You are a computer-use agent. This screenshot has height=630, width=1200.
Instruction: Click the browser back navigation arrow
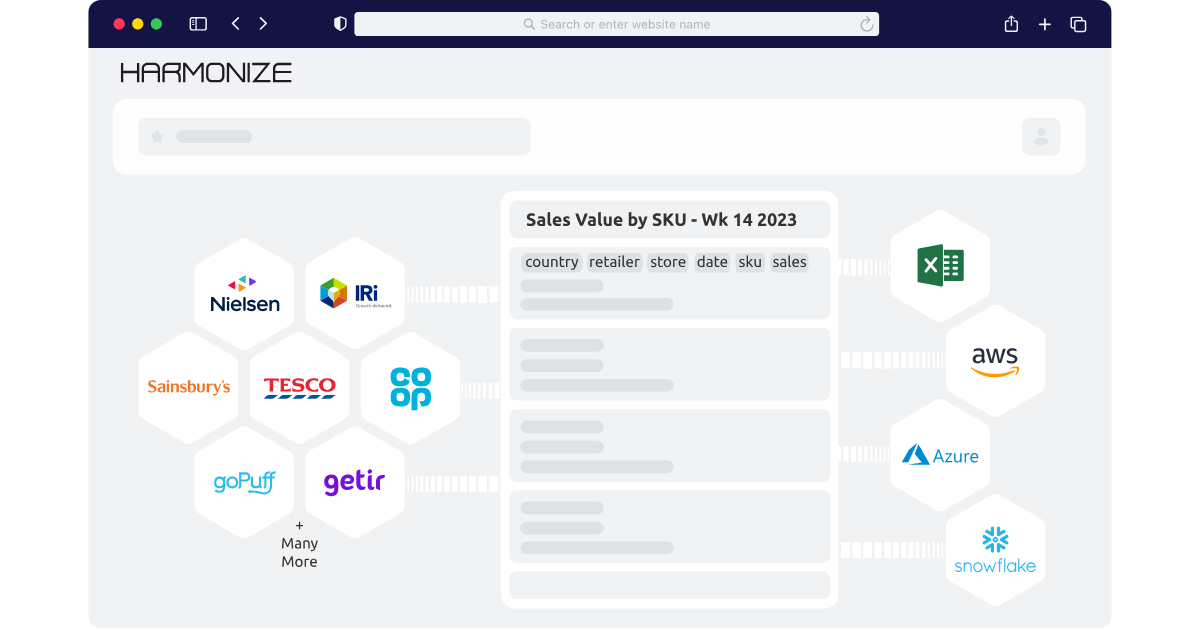pos(235,23)
